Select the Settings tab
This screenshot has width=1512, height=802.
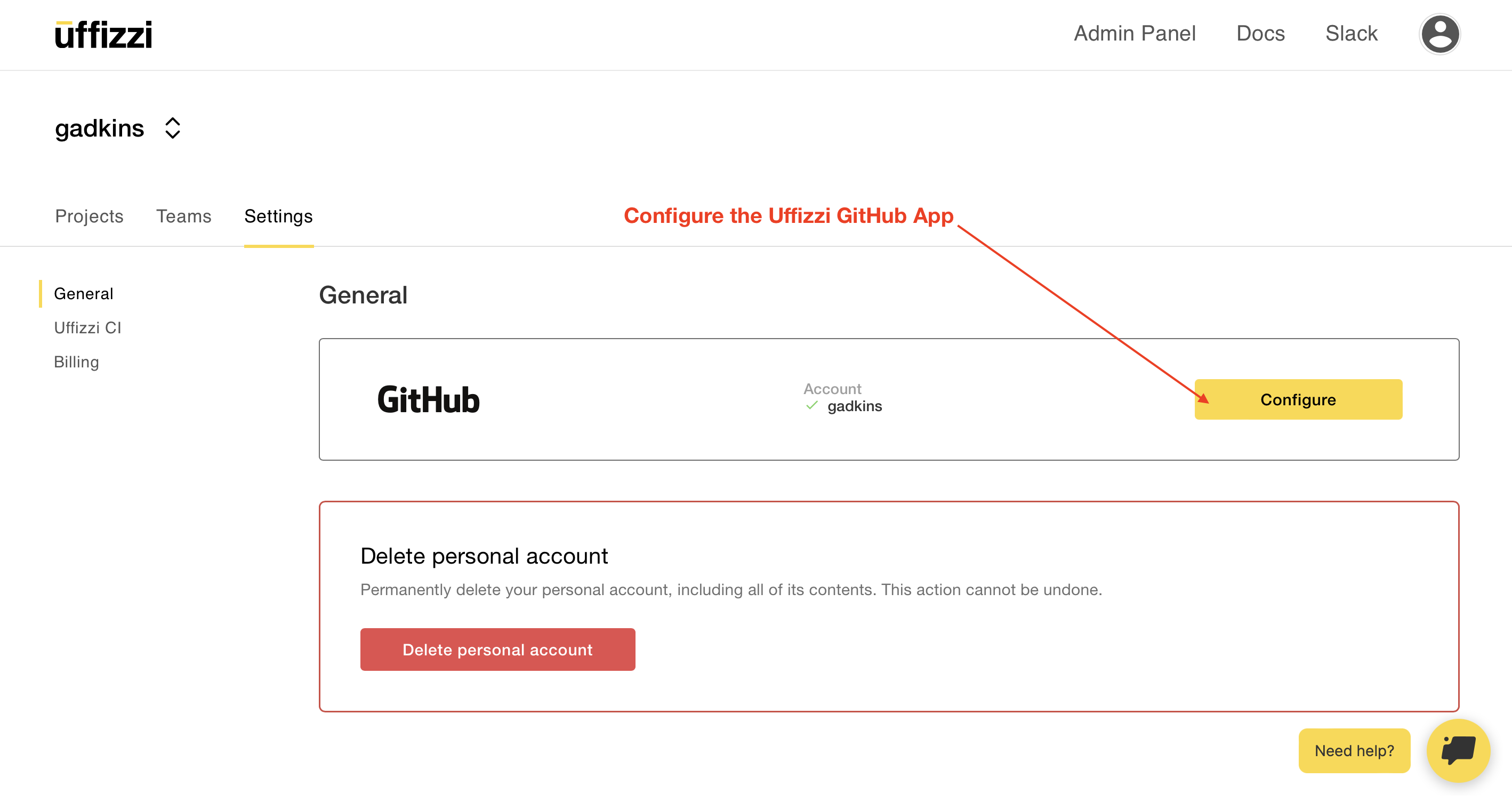(x=278, y=216)
